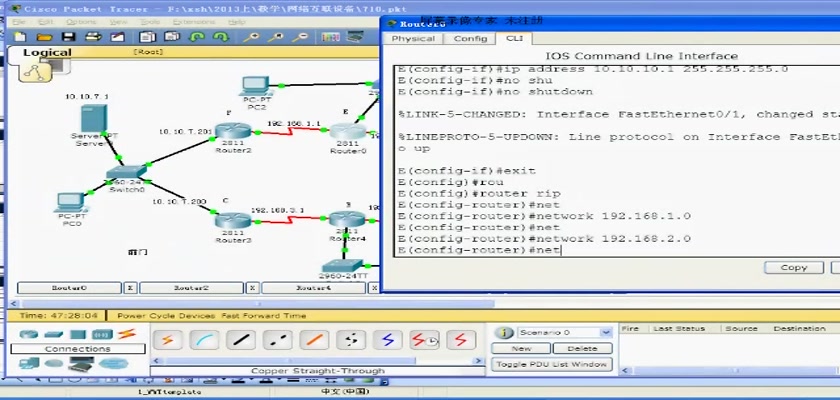Viewport: 840px width, 400px height.
Task: Open the Drawing Palette toolbar icon
Action: 331,37
